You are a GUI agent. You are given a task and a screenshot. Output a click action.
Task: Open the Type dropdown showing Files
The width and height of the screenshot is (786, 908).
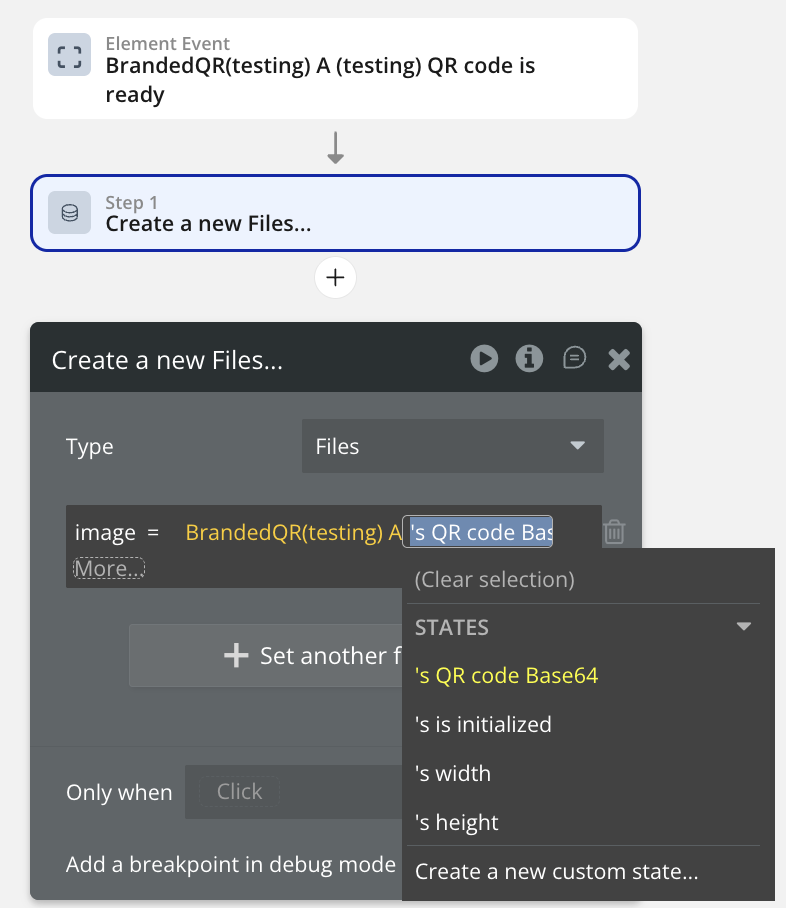(452, 446)
